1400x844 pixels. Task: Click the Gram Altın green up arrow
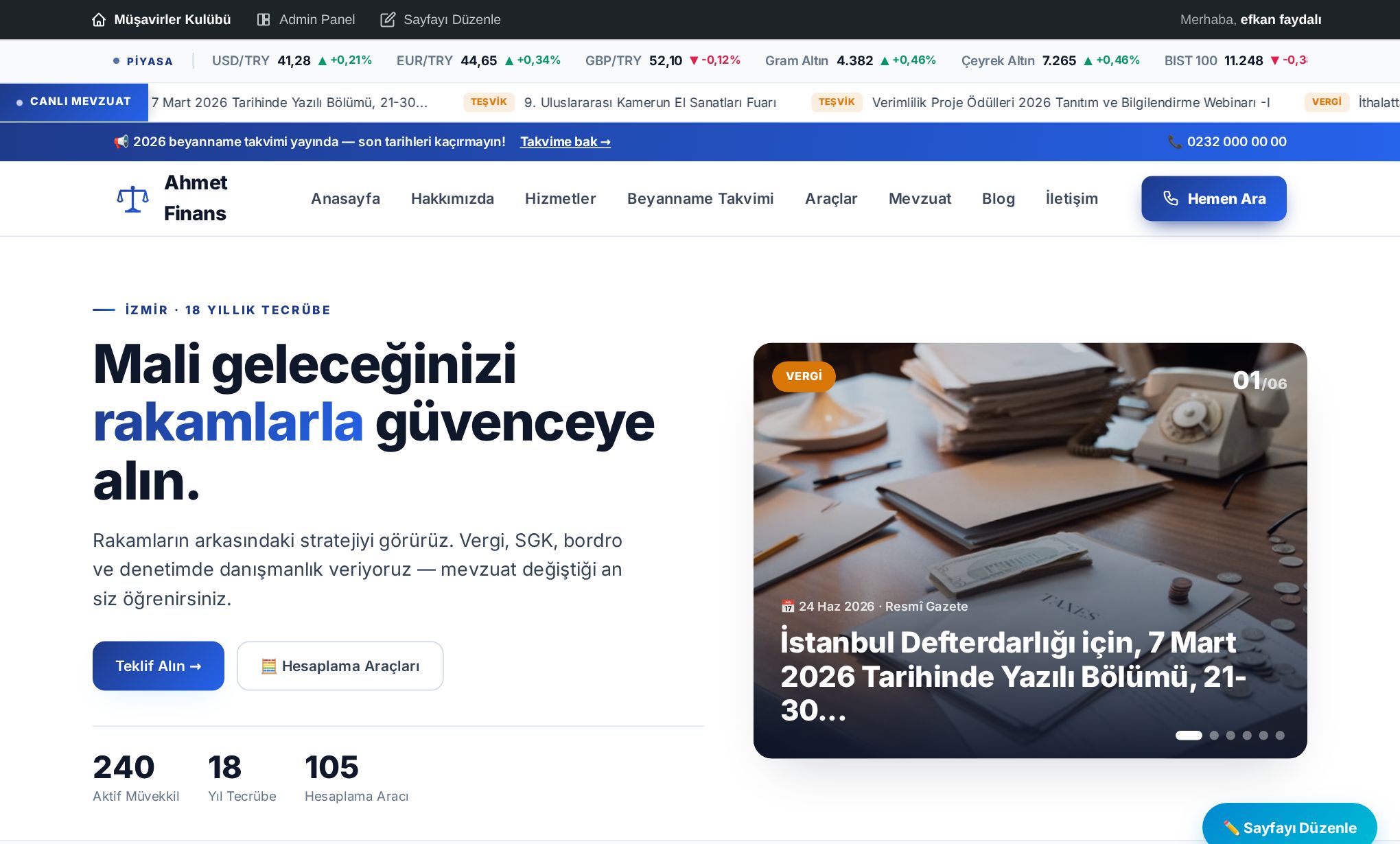click(885, 61)
